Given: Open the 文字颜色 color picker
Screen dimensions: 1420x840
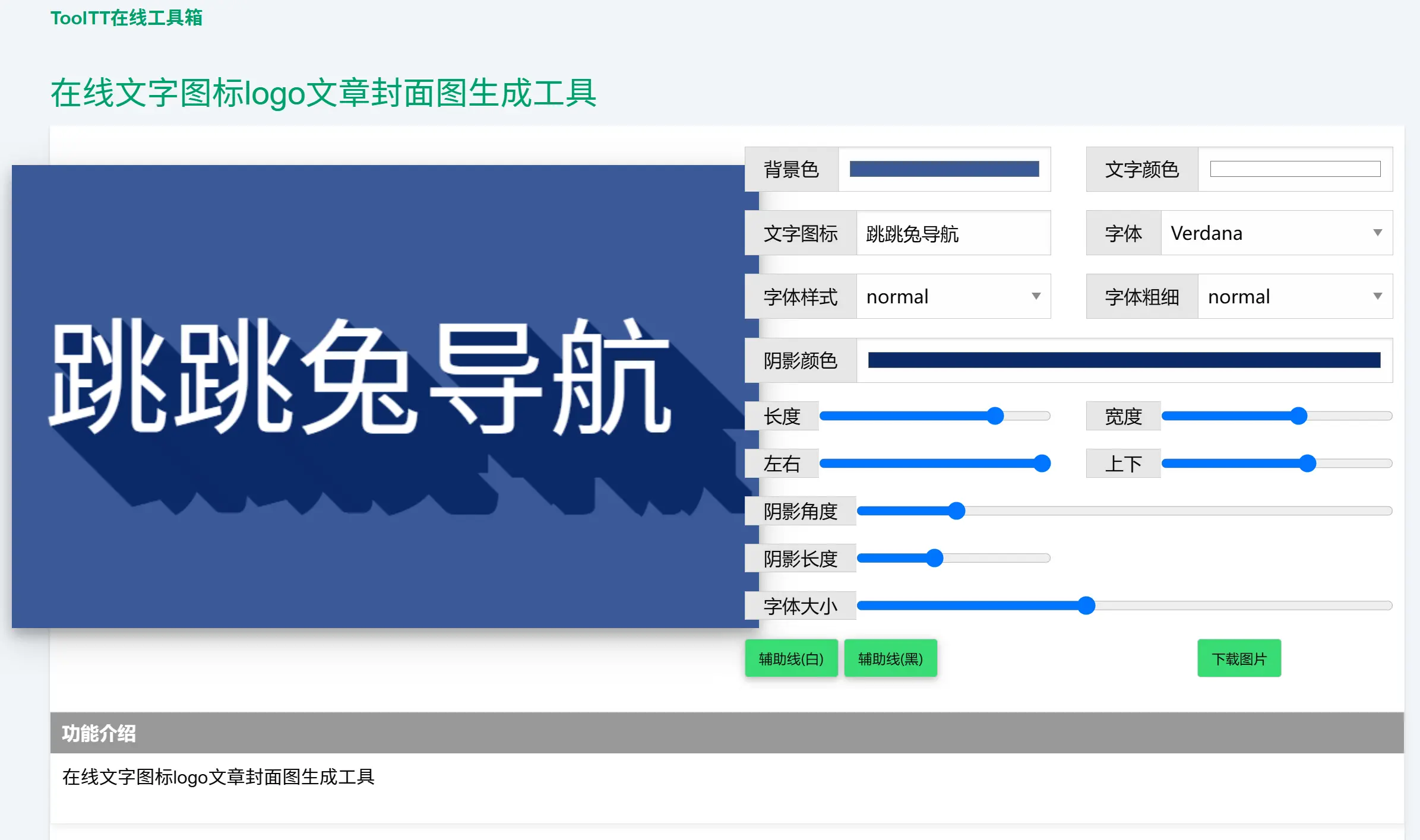Looking at the screenshot, I should click(1295, 169).
